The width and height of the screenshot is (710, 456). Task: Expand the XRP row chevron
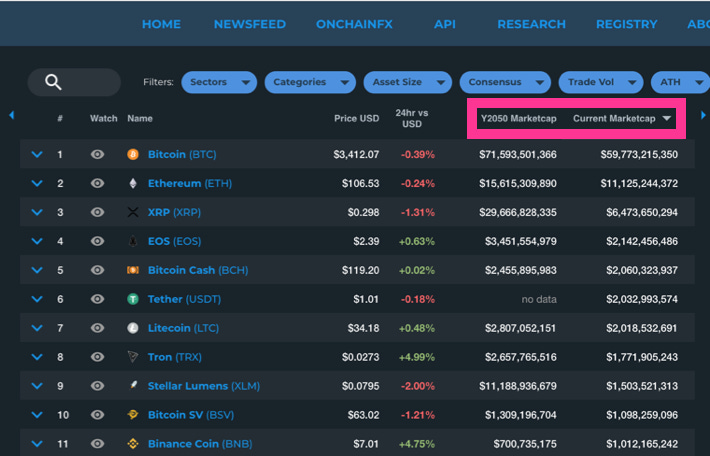[x=37, y=212]
